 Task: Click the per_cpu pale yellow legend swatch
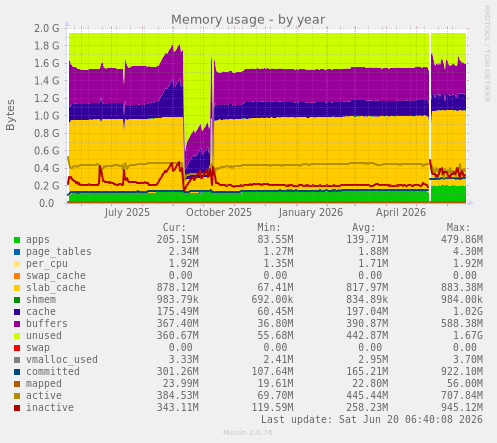[x=17, y=264]
